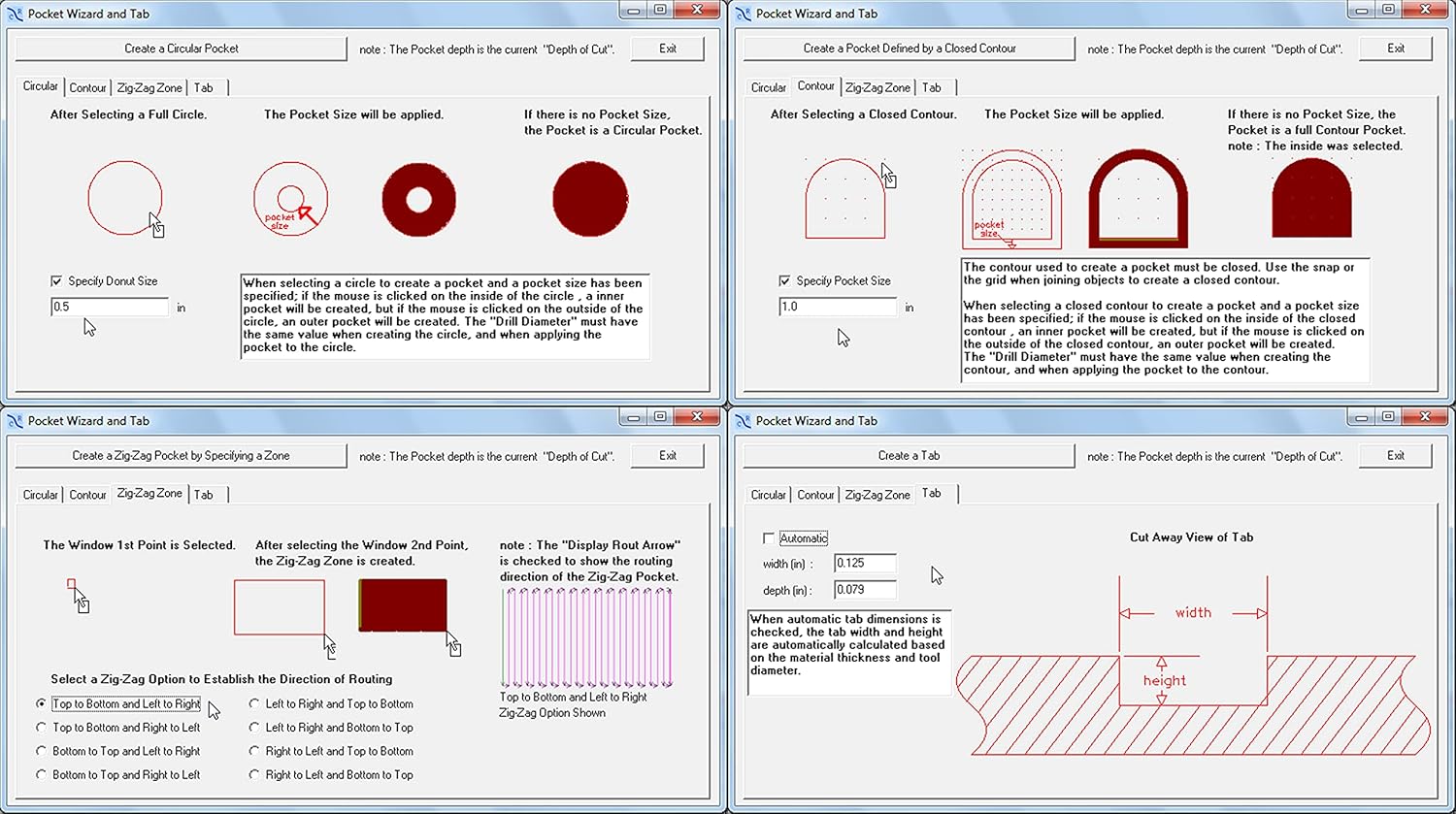
Task: Click the arched outline pocket illustration
Action: (x=1139, y=199)
